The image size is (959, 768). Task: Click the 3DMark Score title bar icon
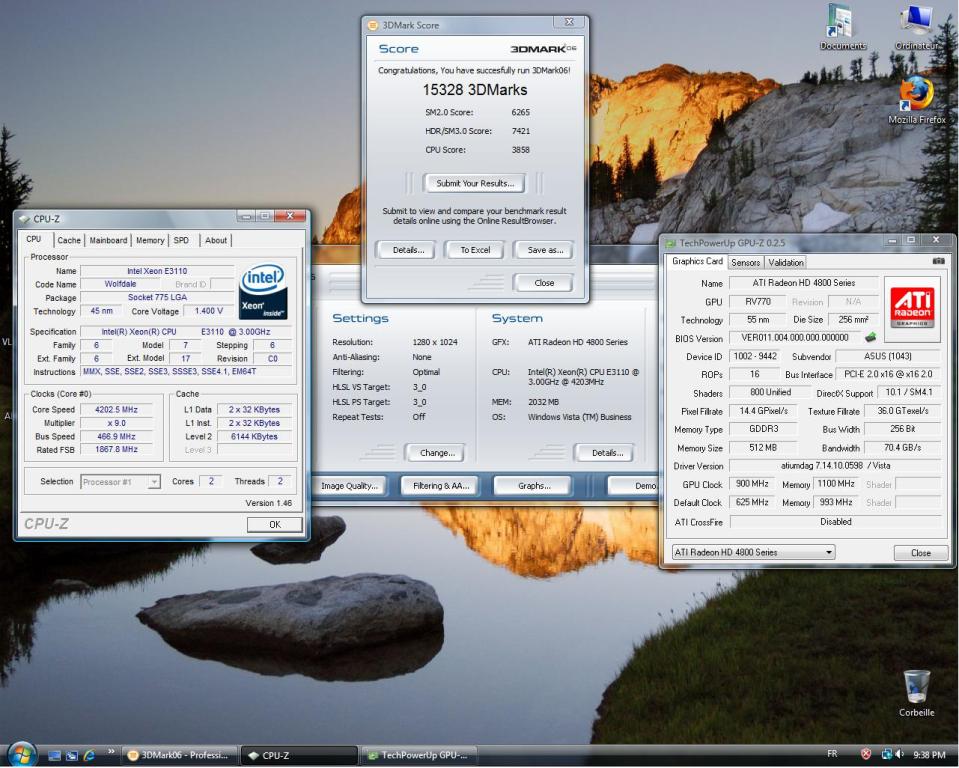coord(372,25)
